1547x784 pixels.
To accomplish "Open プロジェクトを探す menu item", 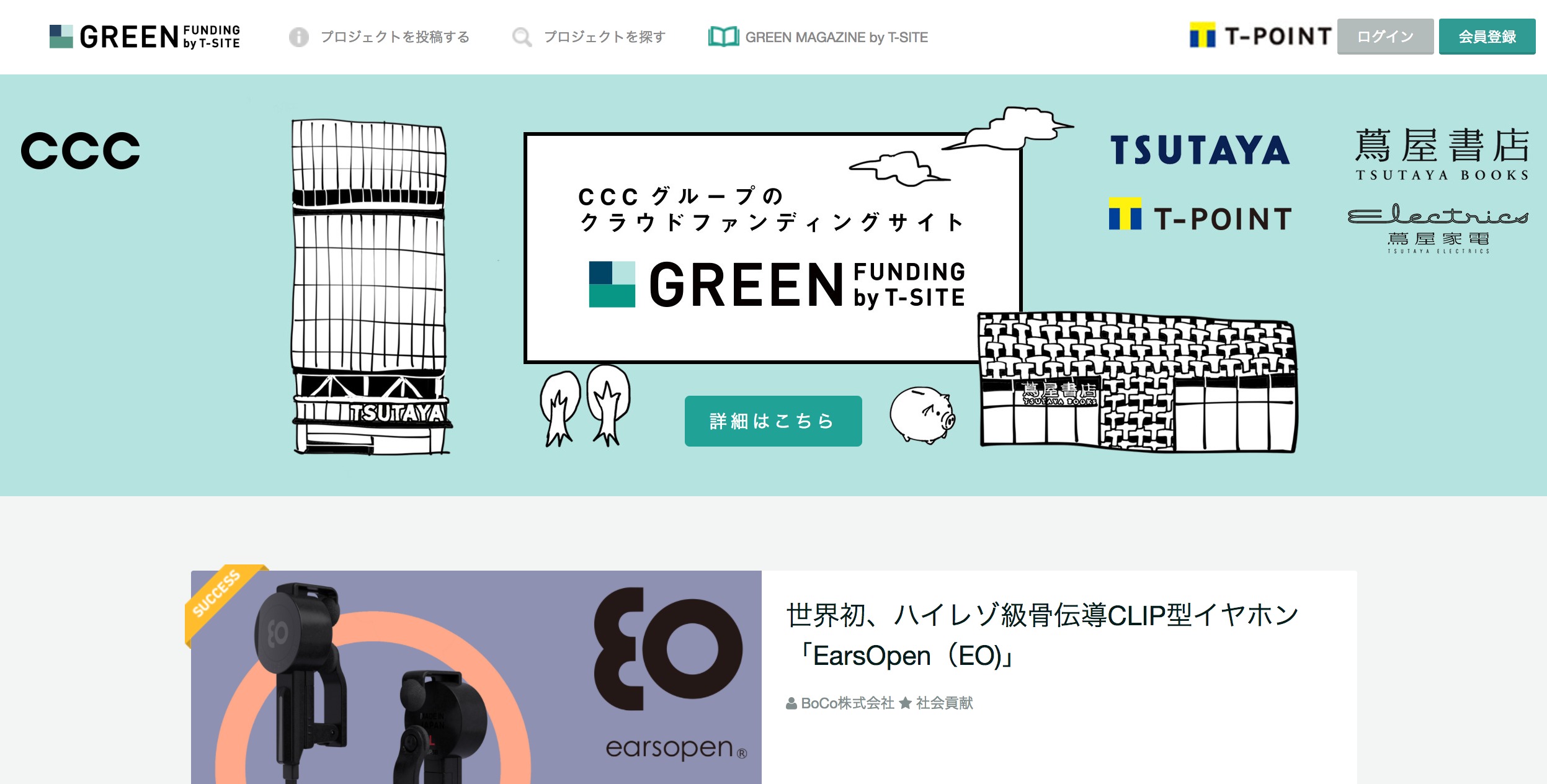I will 605,37.
